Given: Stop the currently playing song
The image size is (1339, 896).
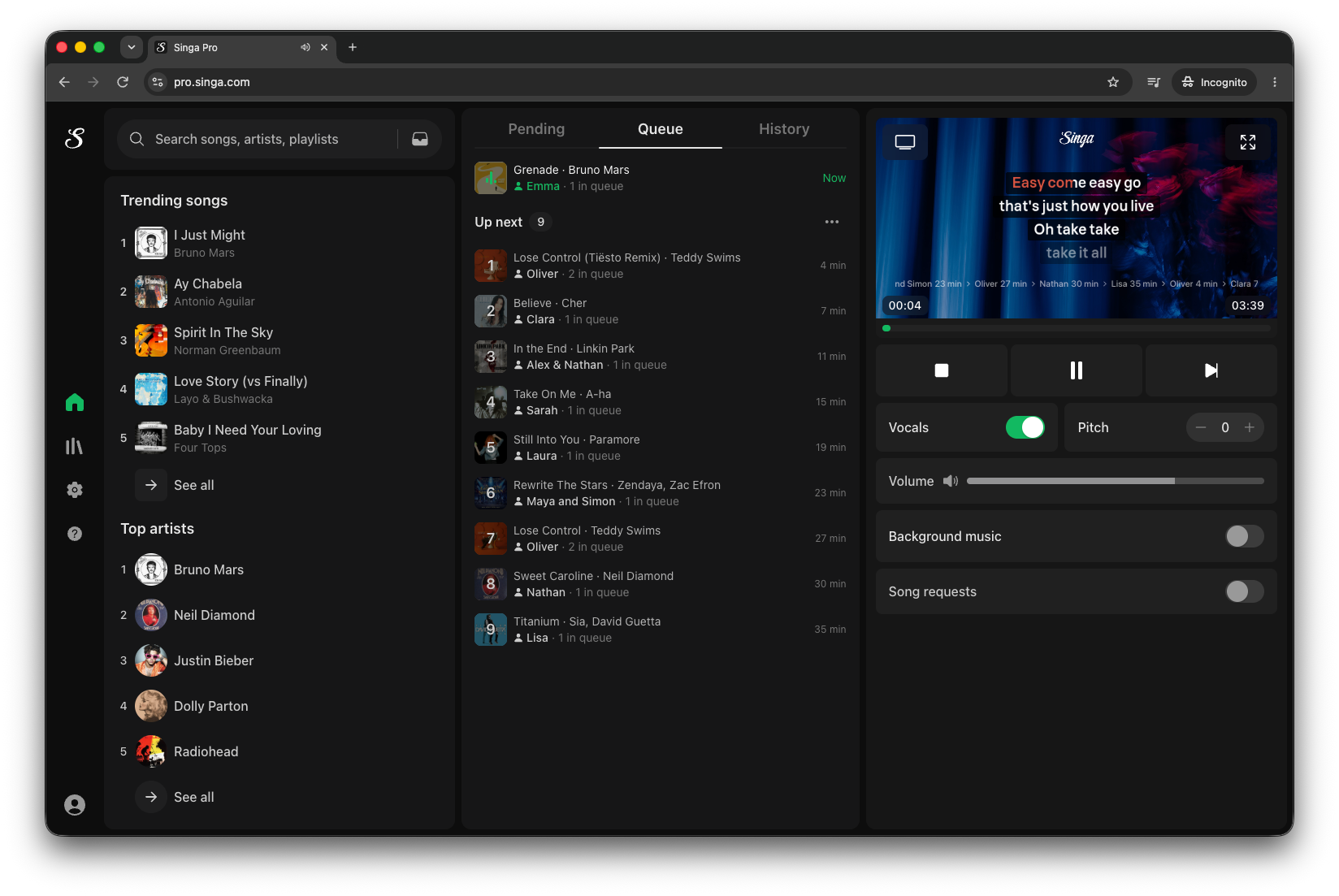Looking at the screenshot, I should 942,370.
